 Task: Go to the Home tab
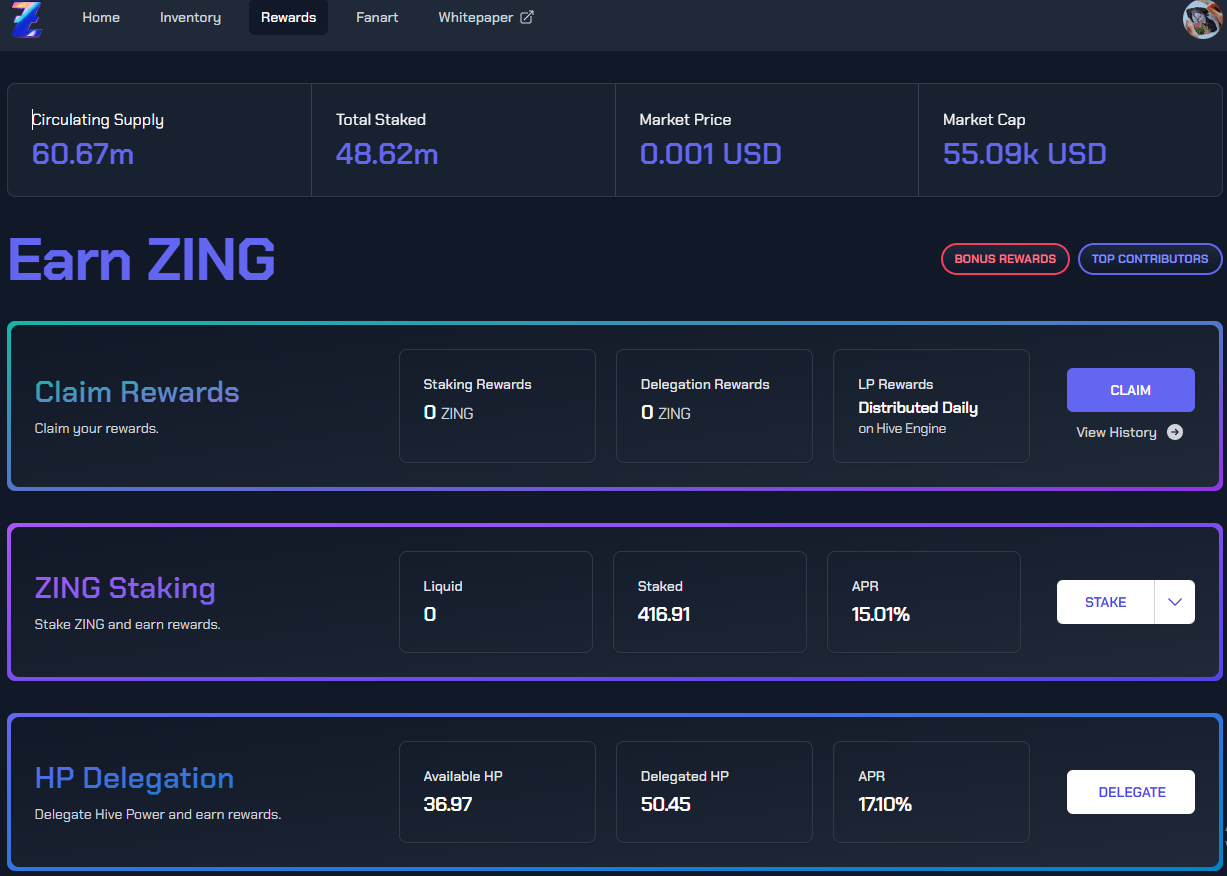click(x=101, y=17)
